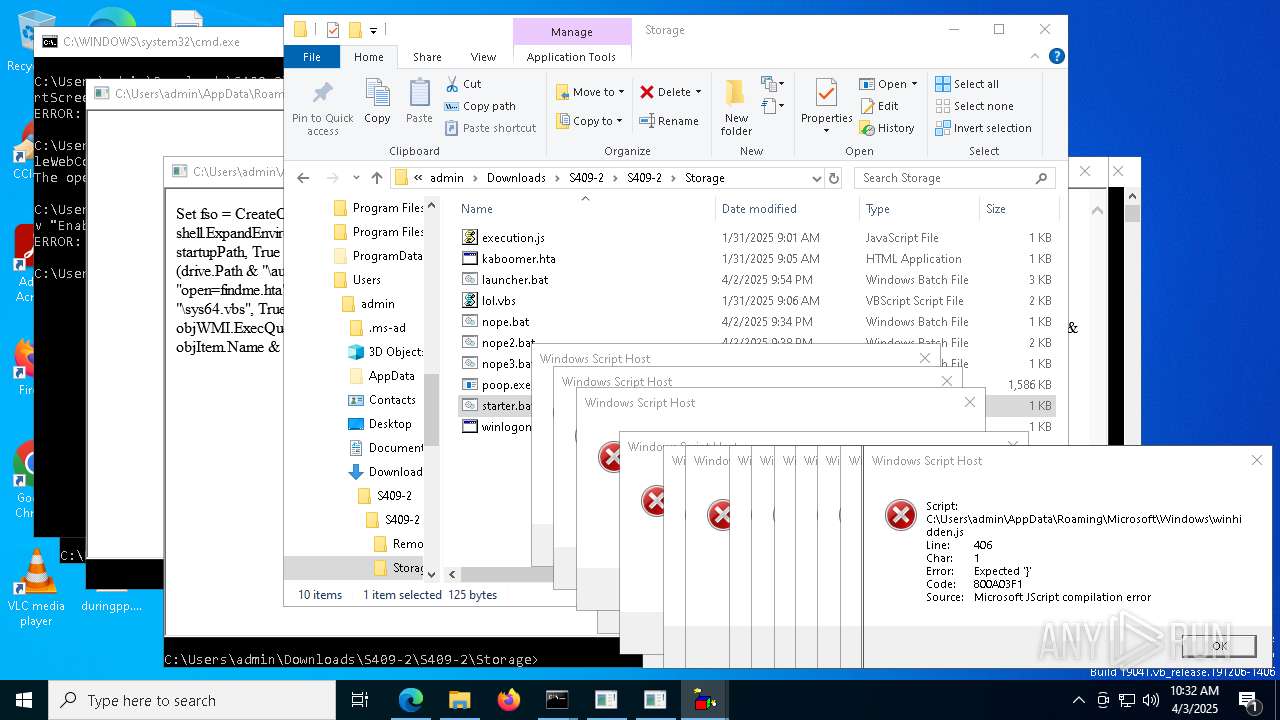
Task: Switch to View ribbon tab
Action: [x=483, y=57]
